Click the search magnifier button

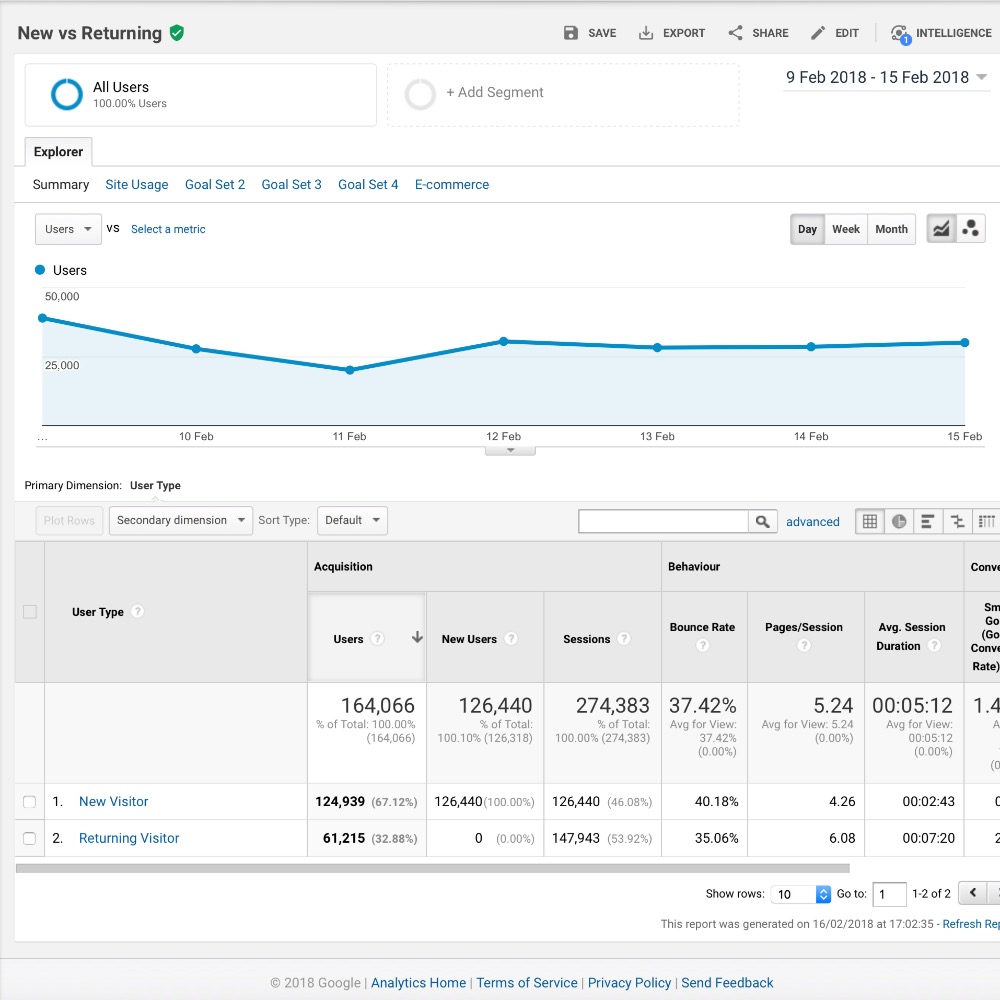pos(762,522)
